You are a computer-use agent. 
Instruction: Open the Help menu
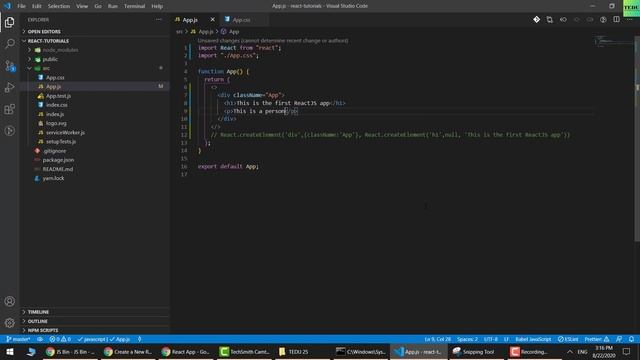click(157, 6)
